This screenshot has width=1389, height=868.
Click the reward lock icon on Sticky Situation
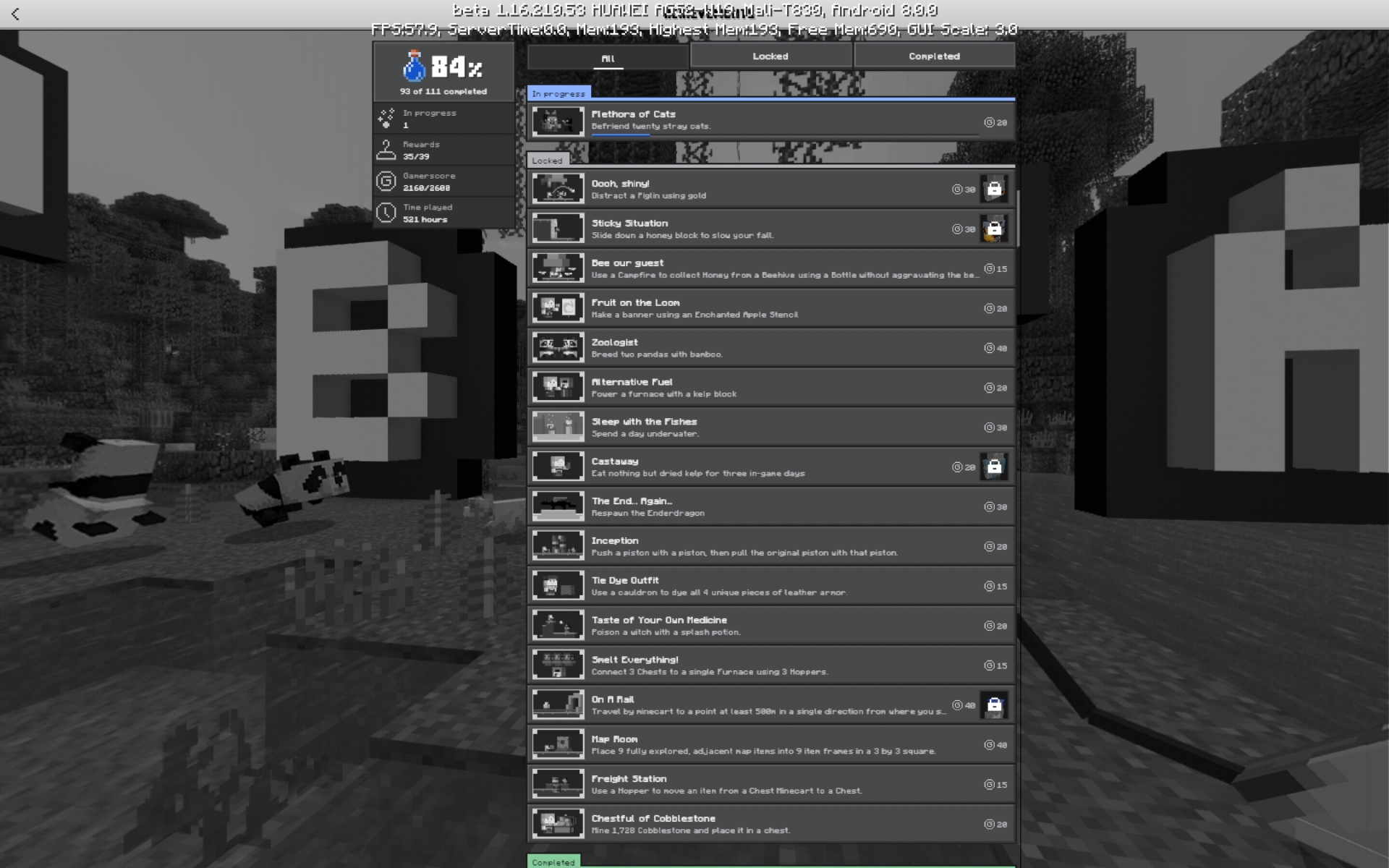(x=994, y=229)
